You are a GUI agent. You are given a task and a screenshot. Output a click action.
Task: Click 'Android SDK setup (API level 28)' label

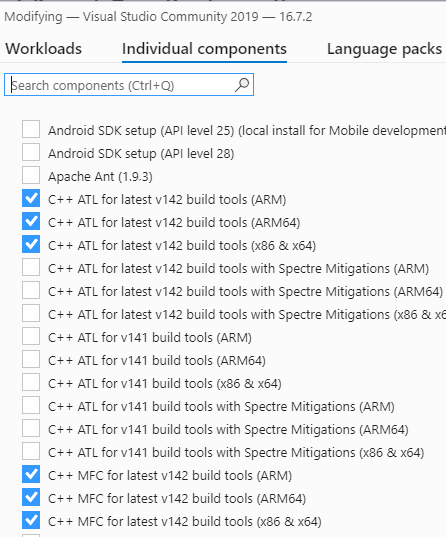tap(141, 153)
